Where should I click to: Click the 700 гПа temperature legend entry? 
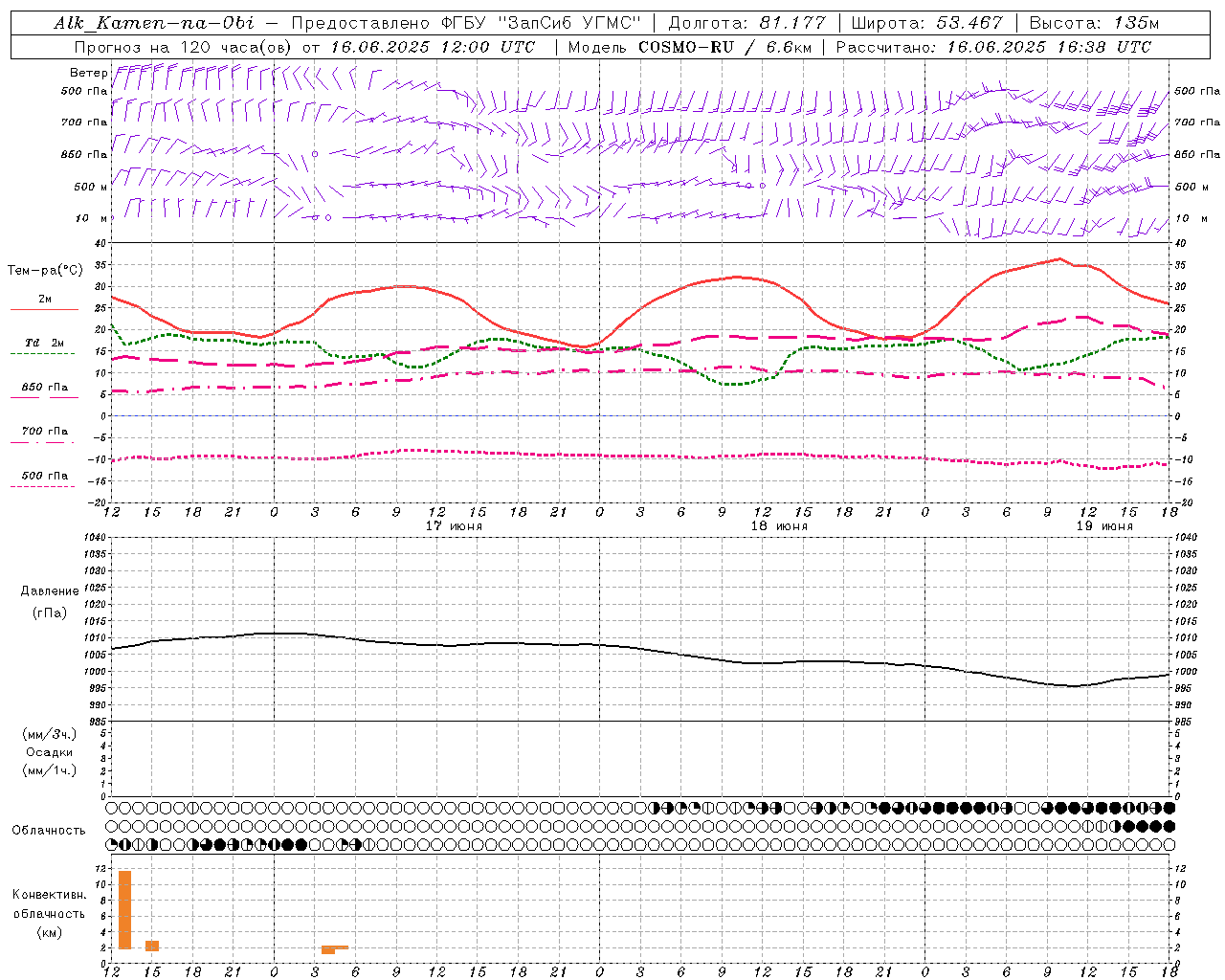[44, 432]
